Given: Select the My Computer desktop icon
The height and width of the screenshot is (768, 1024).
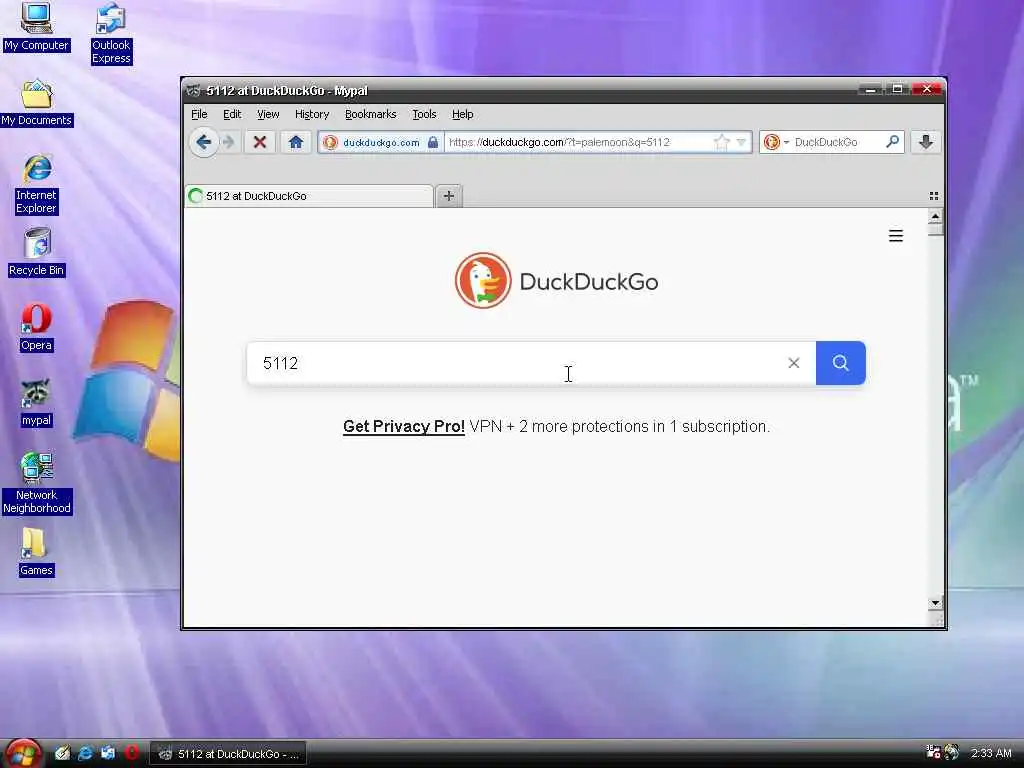Looking at the screenshot, I should [36, 27].
